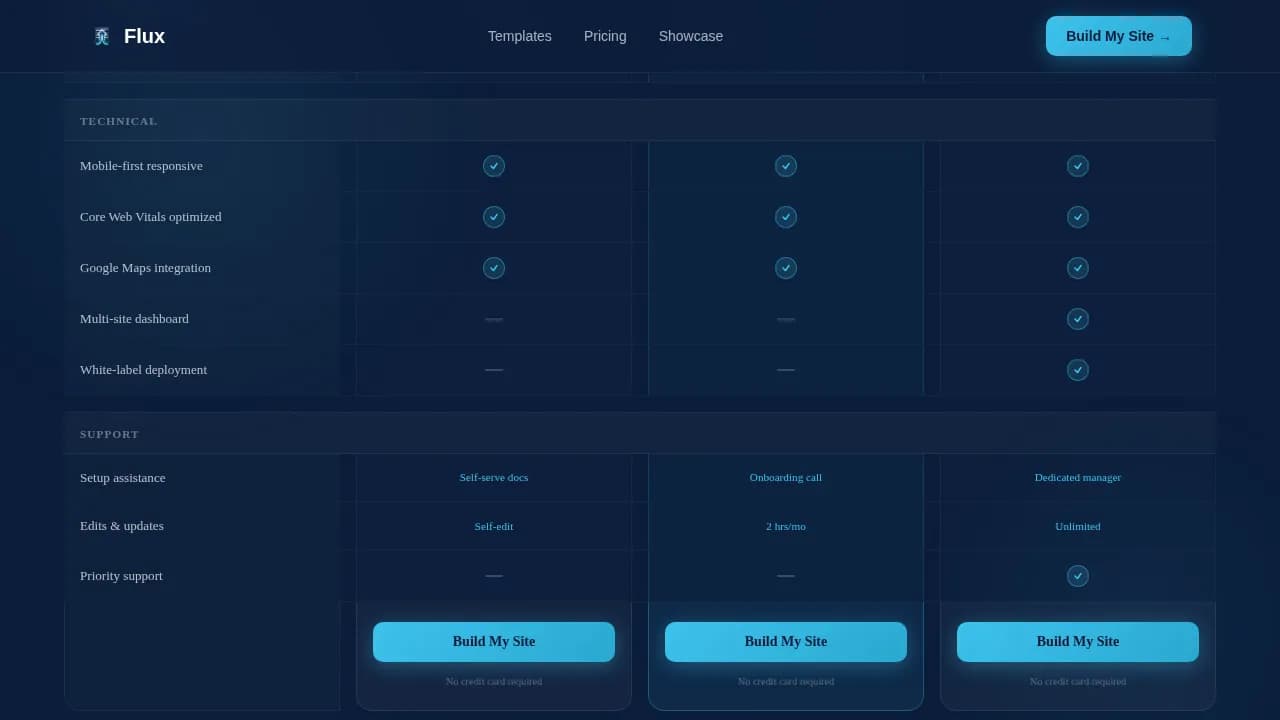Click the Self-serve docs link under Setup assistance

pyautogui.click(x=494, y=477)
